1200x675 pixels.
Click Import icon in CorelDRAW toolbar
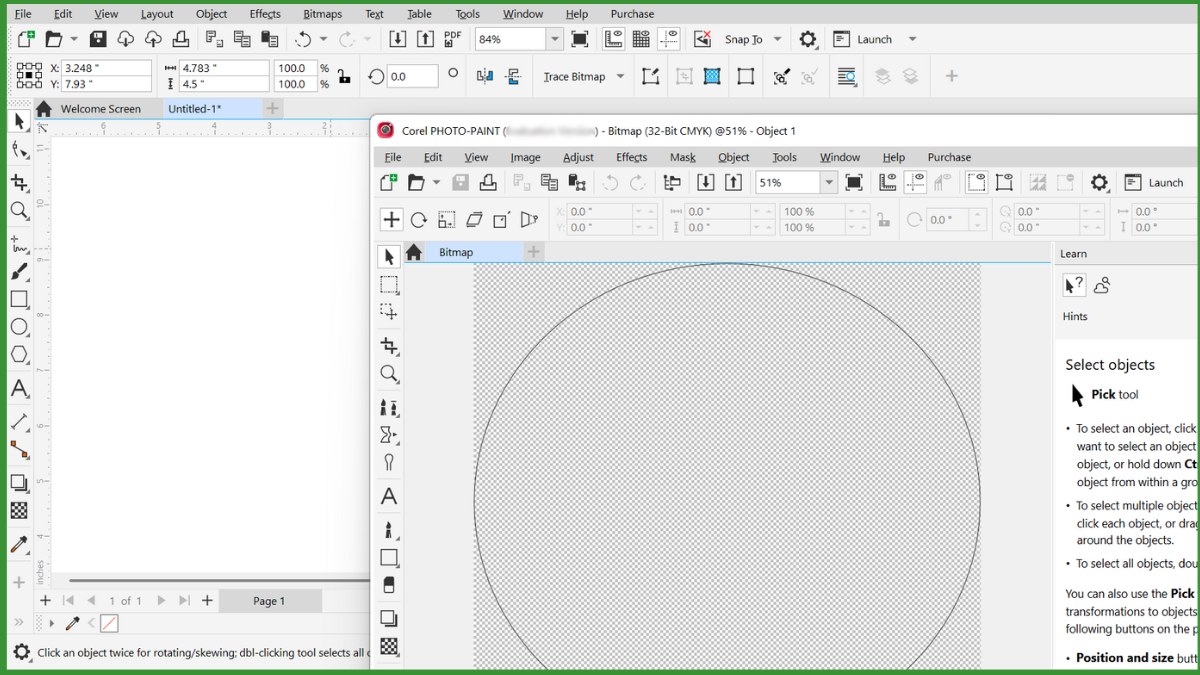(x=397, y=39)
